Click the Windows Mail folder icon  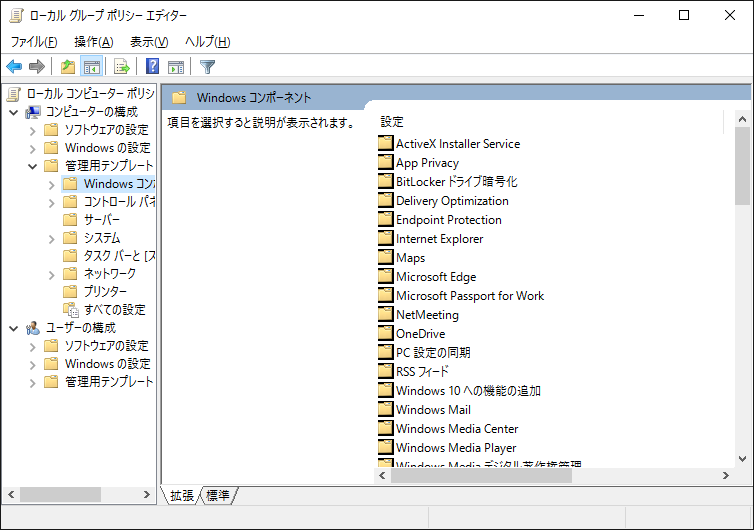[x=386, y=409]
